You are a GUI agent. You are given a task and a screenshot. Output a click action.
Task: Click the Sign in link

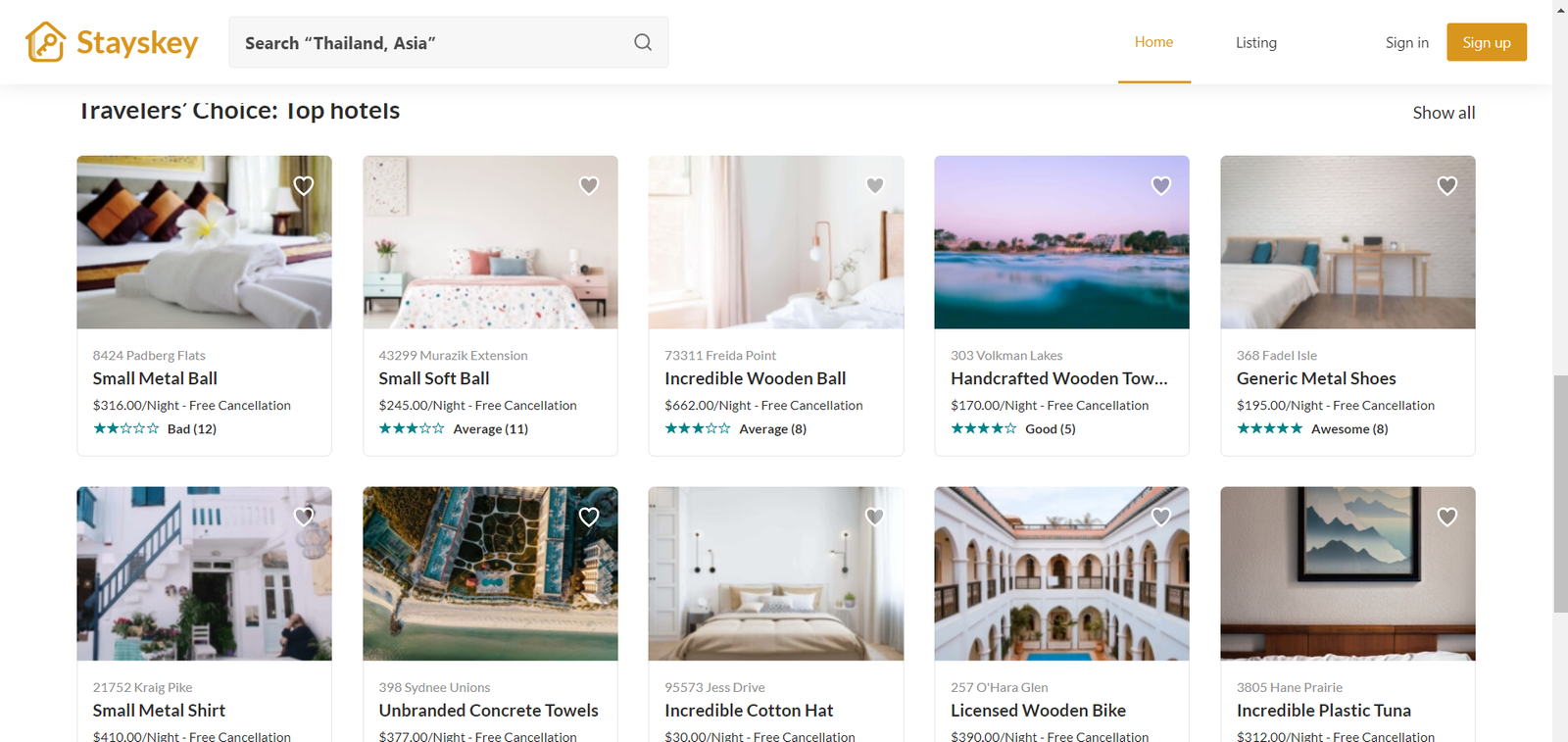click(x=1406, y=43)
